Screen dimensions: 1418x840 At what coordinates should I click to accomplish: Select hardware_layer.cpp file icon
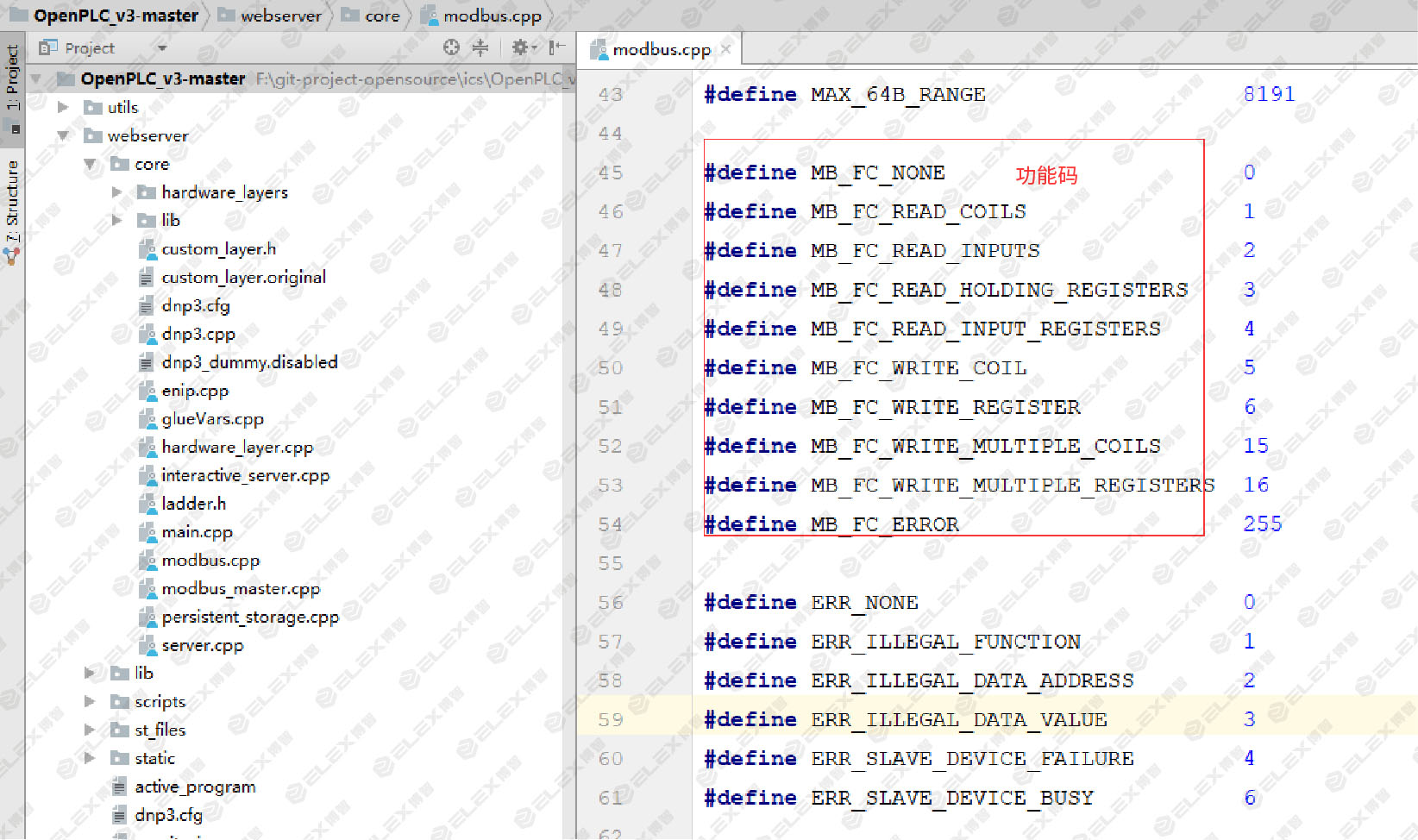pyautogui.click(x=147, y=447)
